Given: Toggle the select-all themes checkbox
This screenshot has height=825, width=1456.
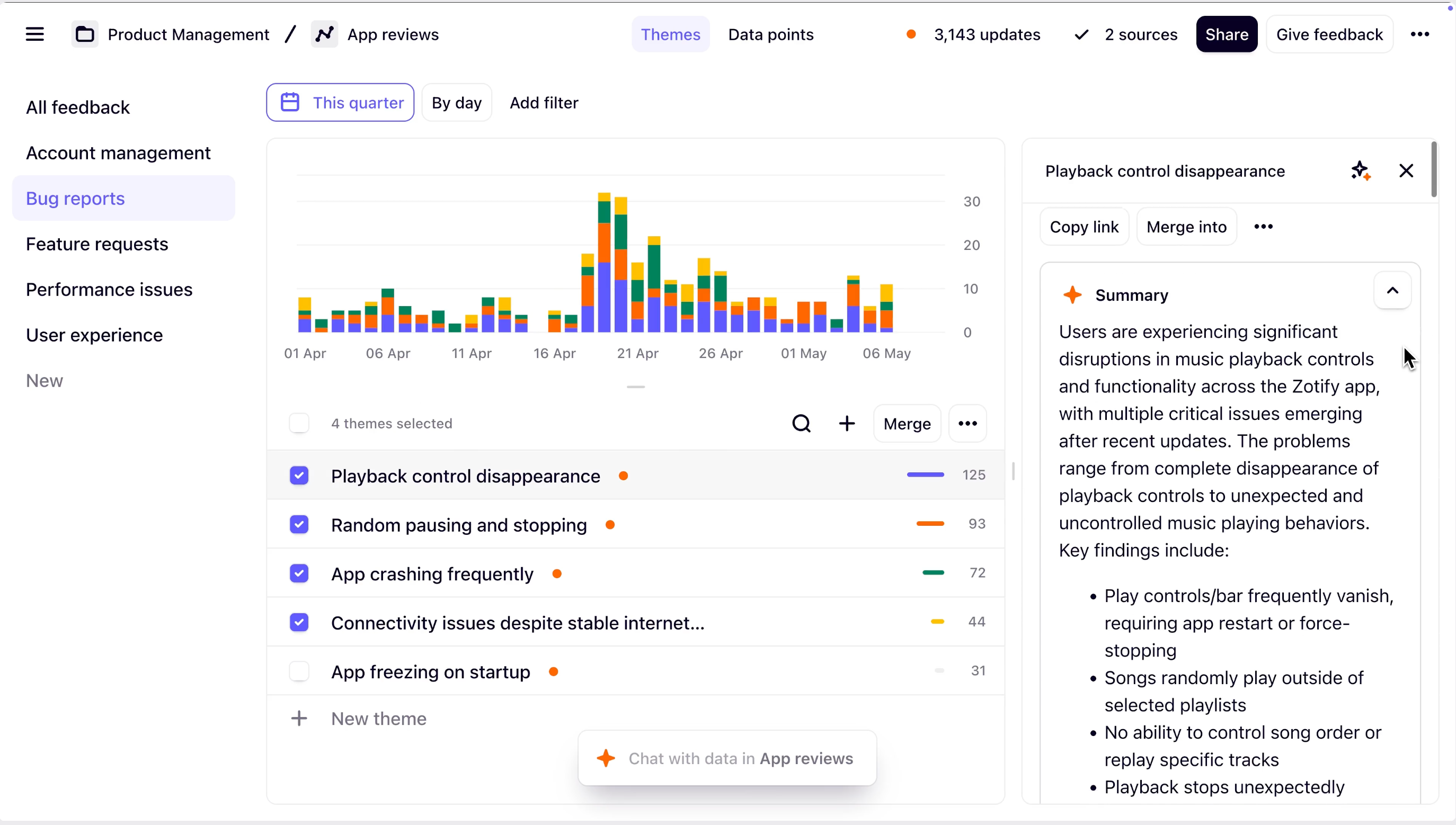Looking at the screenshot, I should point(299,423).
